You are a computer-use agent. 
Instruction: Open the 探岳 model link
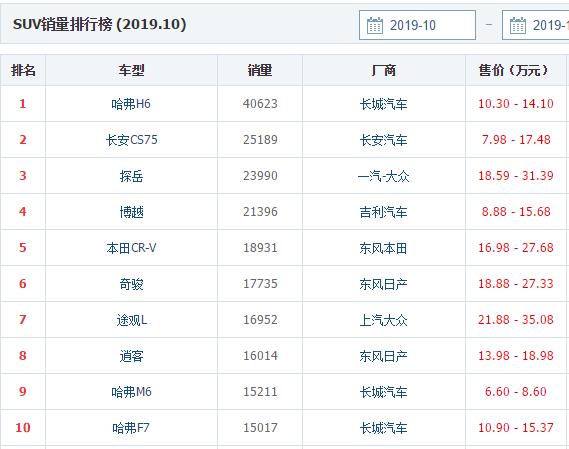(x=131, y=176)
